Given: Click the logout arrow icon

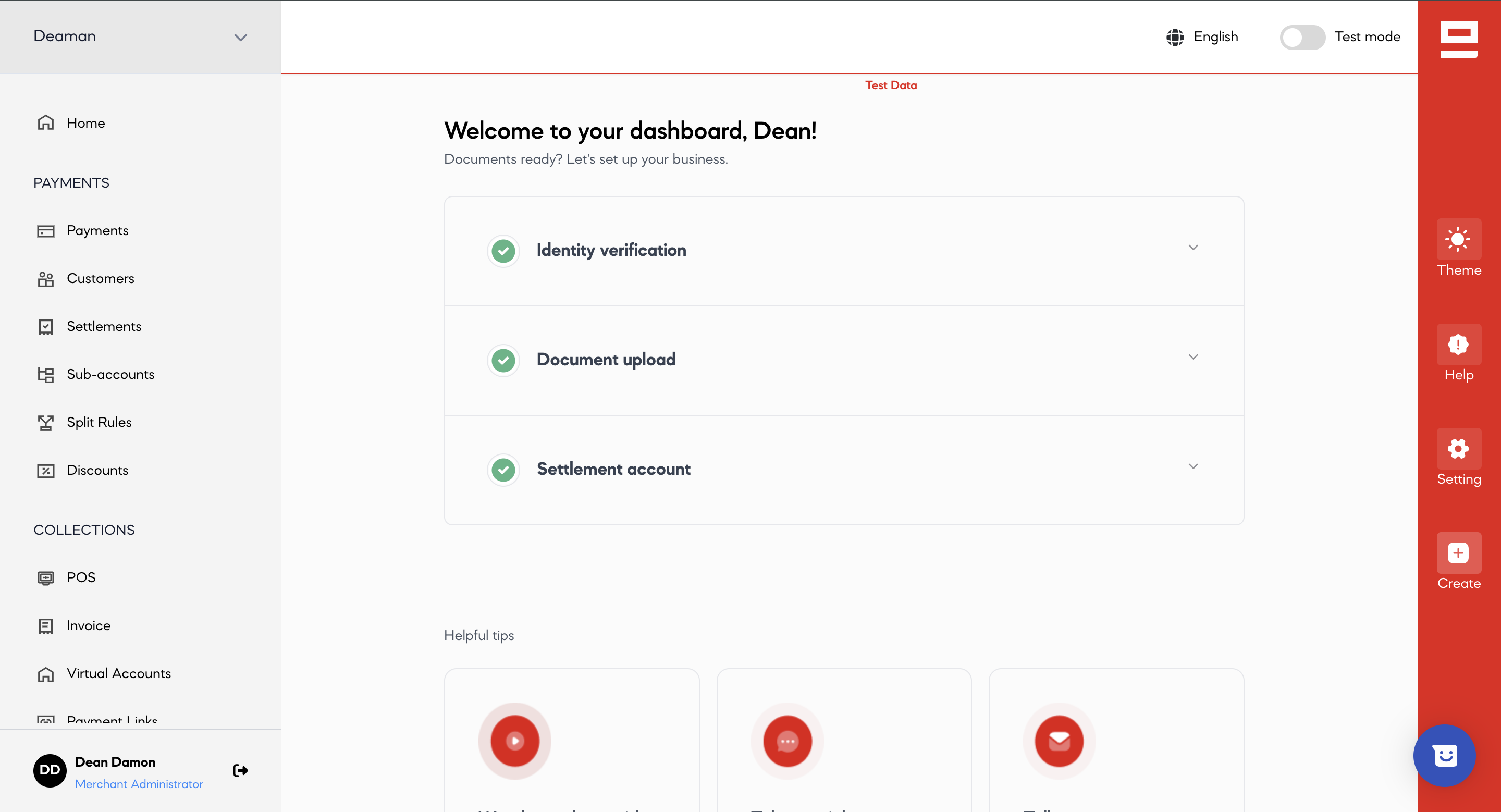Looking at the screenshot, I should click(x=241, y=771).
